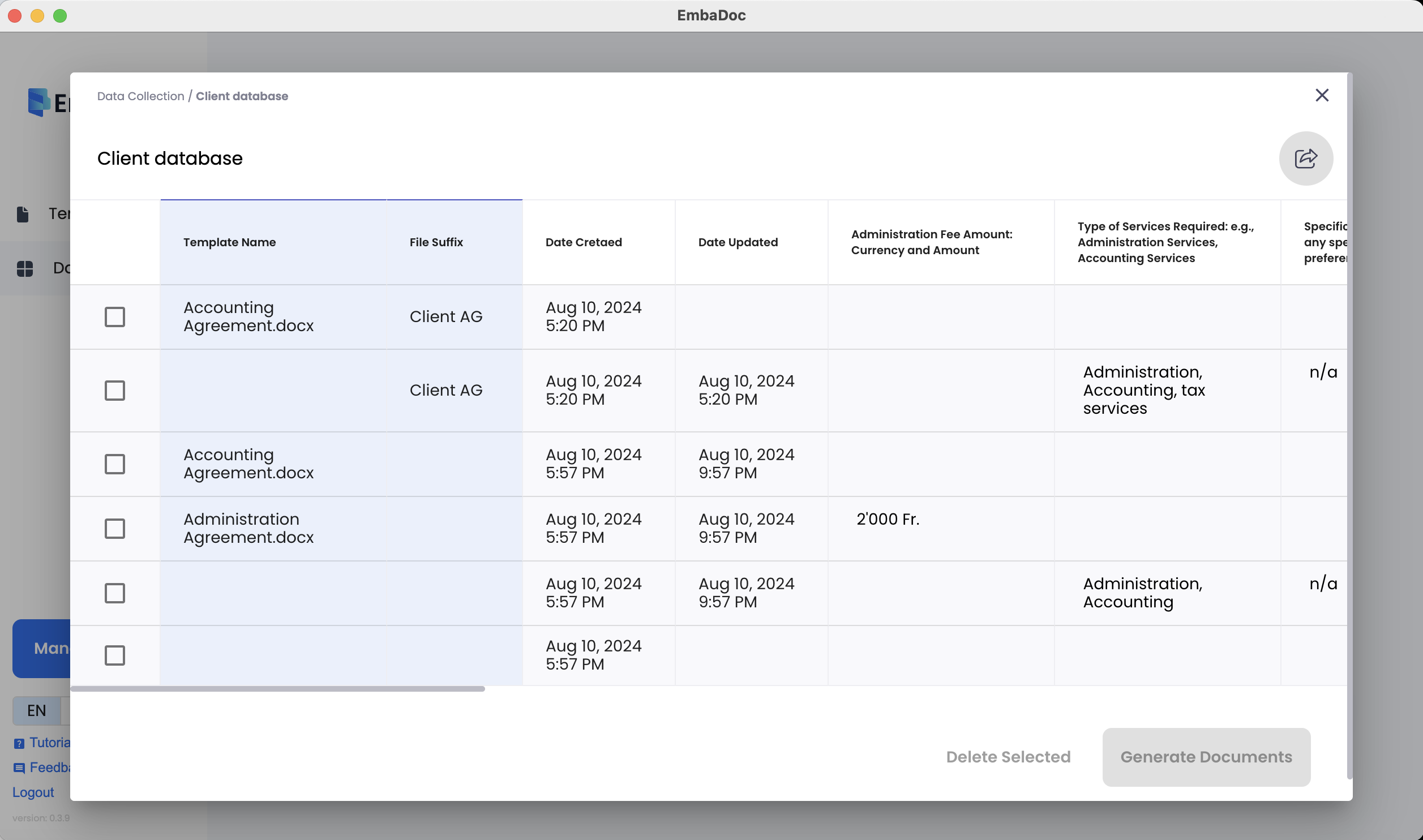Check first Accounting Agreement.docx row checkbox

coord(115,317)
